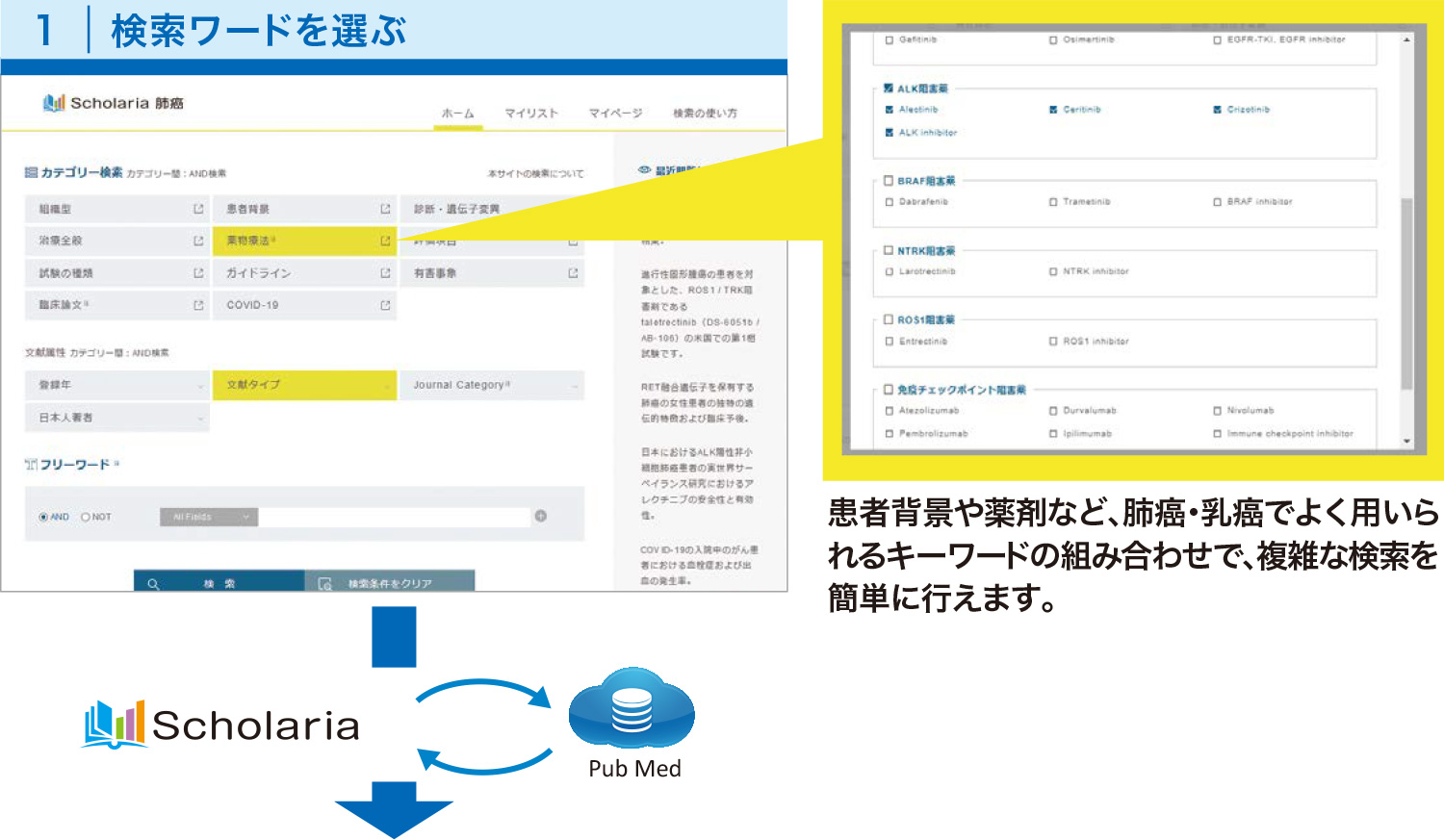Click the drug list scrollbar thumb
Image resolution: width=1444 pixels, height=840 pixels.
[1406, 293]
